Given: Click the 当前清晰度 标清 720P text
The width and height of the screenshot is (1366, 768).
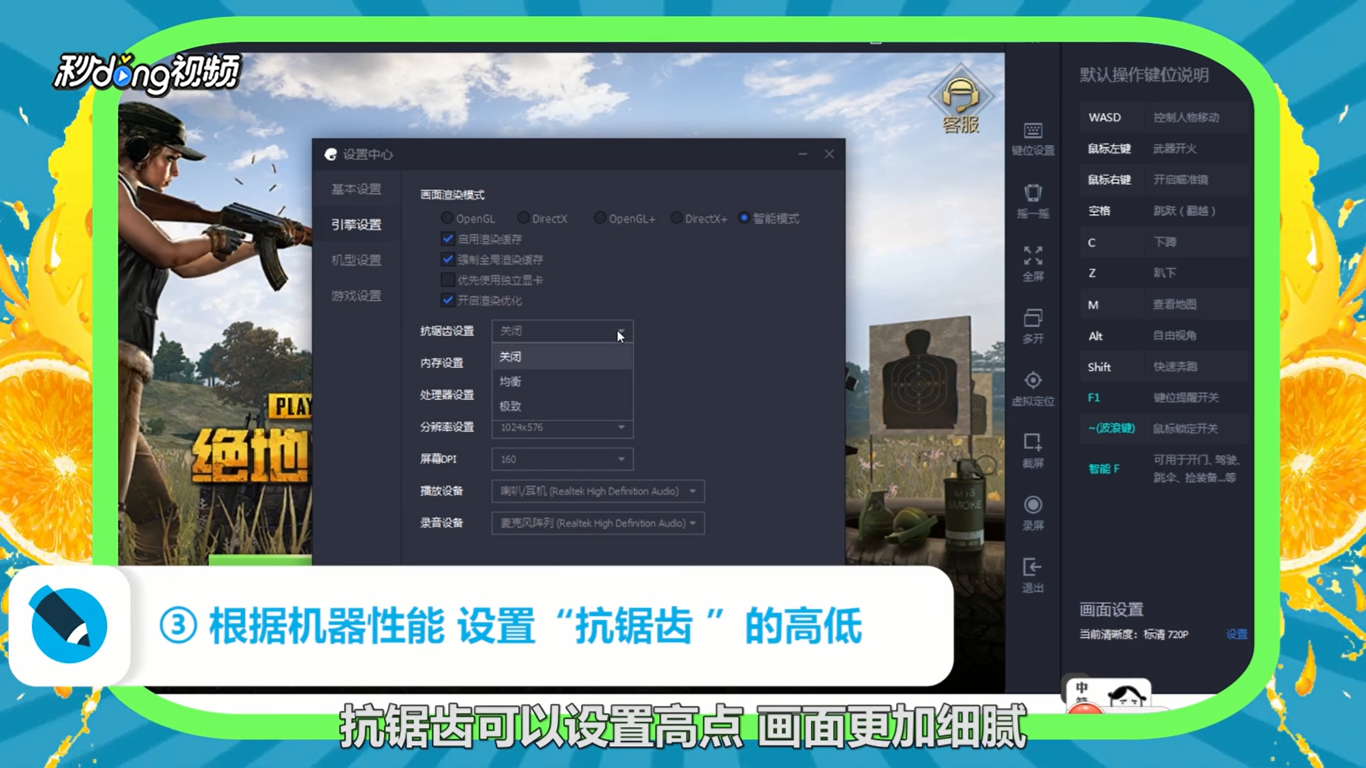Looking at the screenshot, I should pyautogui.click(x=1134, y=634).
